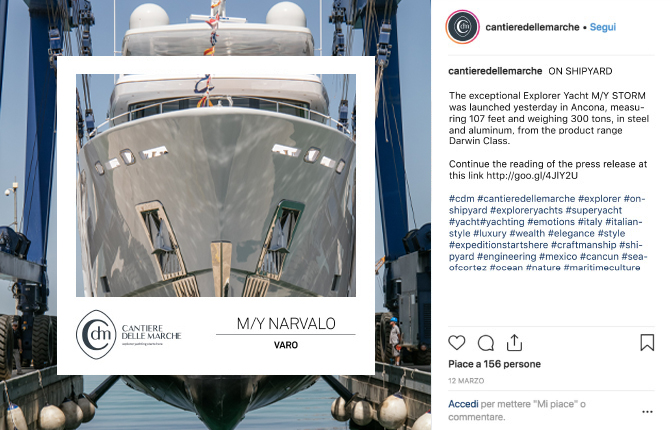
Task: Click the Accedi login link
Action: click(x=463, y=404)
